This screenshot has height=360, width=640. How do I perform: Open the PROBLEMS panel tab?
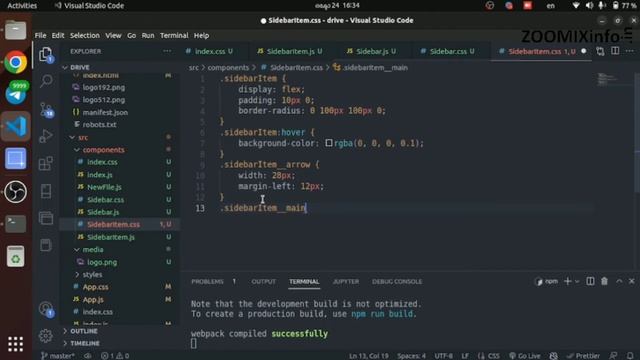pos(207,282)
